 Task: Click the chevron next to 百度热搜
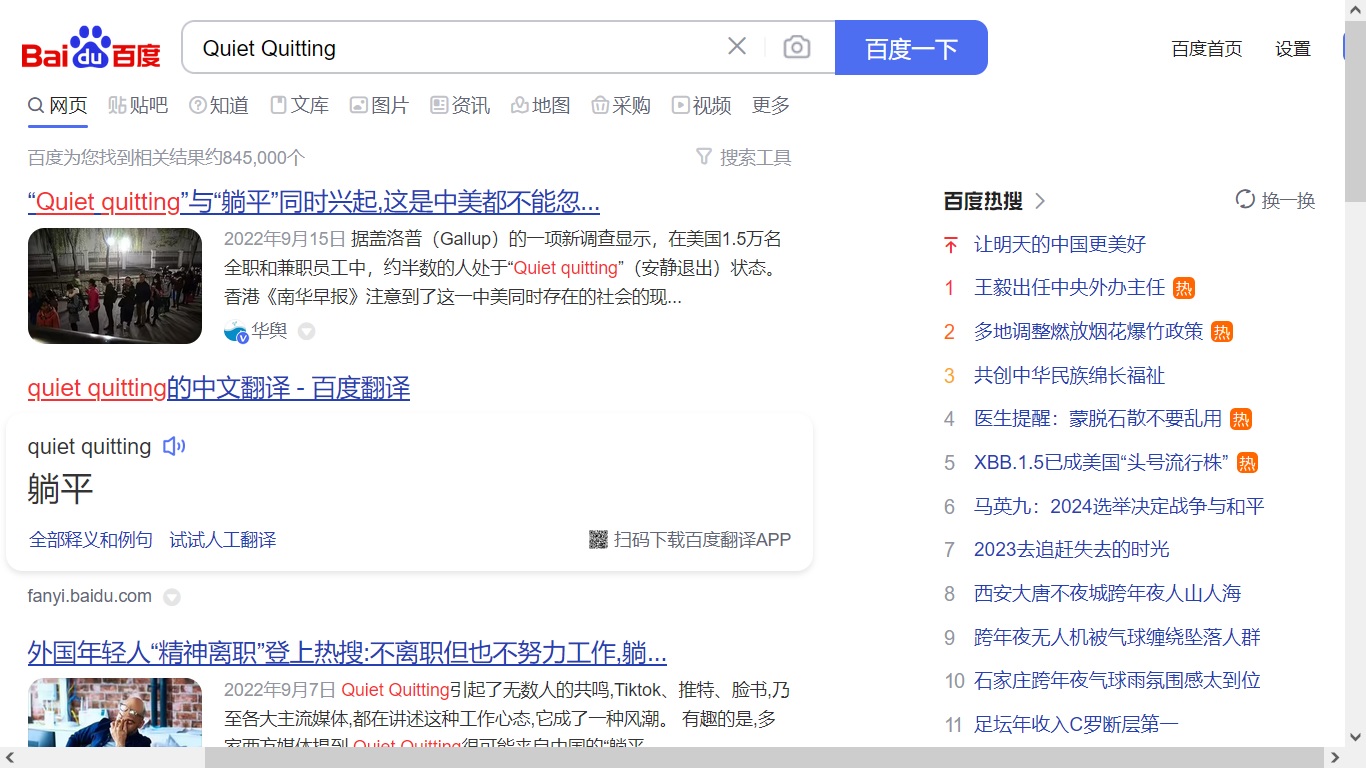1040,201
